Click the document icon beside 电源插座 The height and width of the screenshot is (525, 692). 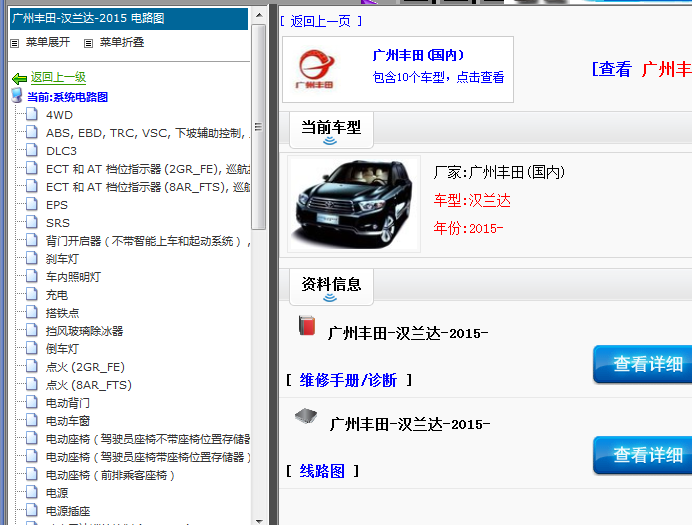point(32,510)
